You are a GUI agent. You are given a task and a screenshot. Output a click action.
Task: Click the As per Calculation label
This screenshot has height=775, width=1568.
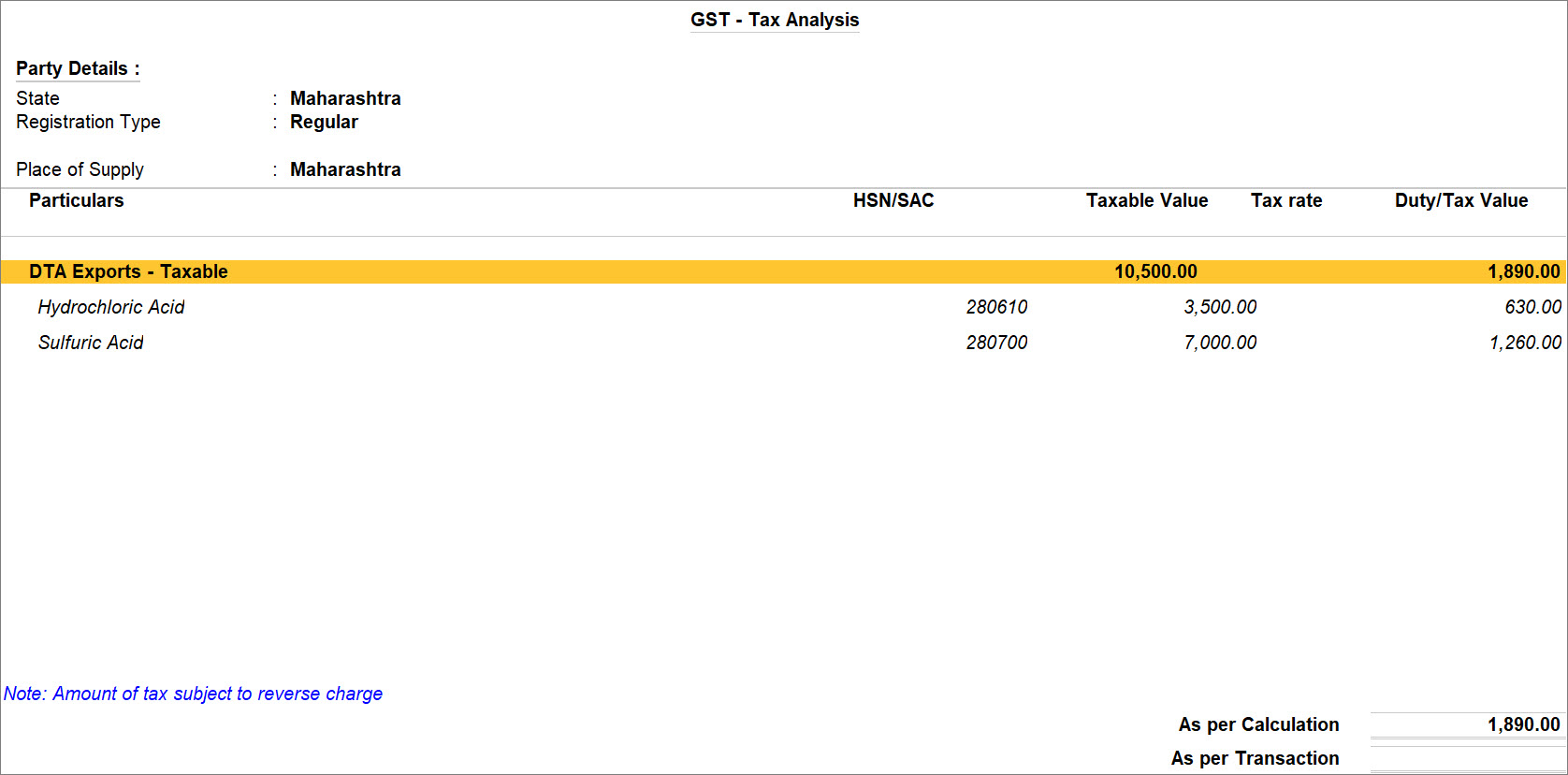(1258, 724)
